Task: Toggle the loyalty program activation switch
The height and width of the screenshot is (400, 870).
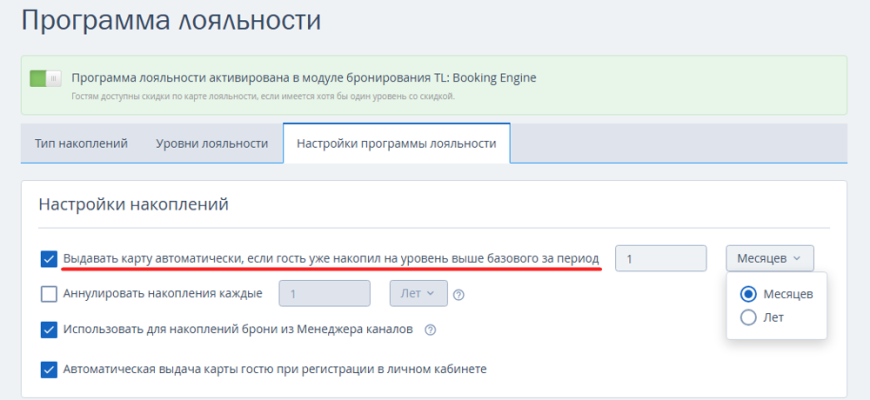Action: [46, 78]
